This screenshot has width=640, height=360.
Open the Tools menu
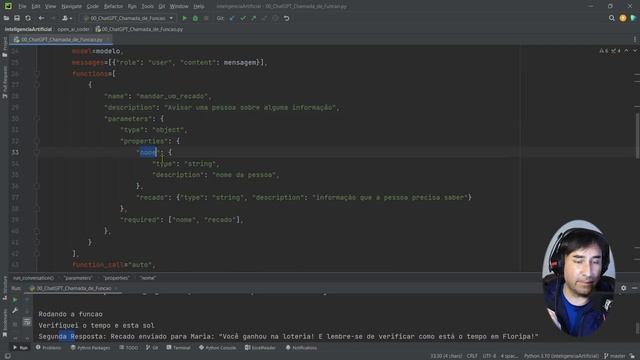click(147, 7)
